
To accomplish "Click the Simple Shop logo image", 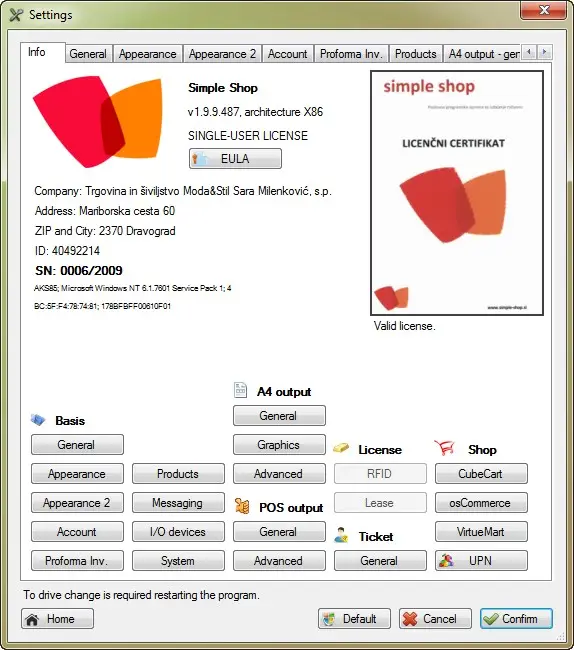I will click(x=97, y=121).
